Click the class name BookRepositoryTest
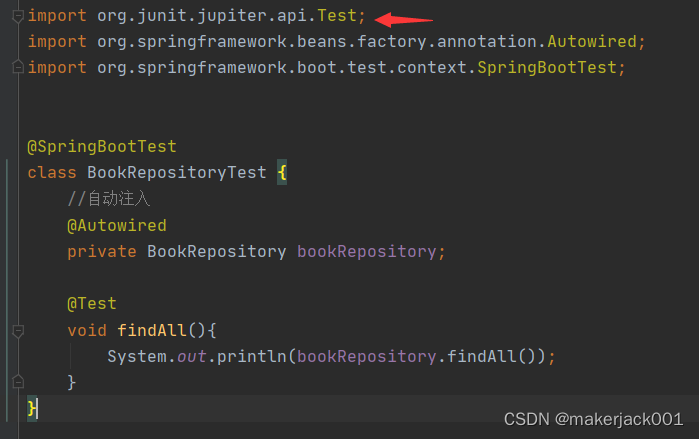 177,172
